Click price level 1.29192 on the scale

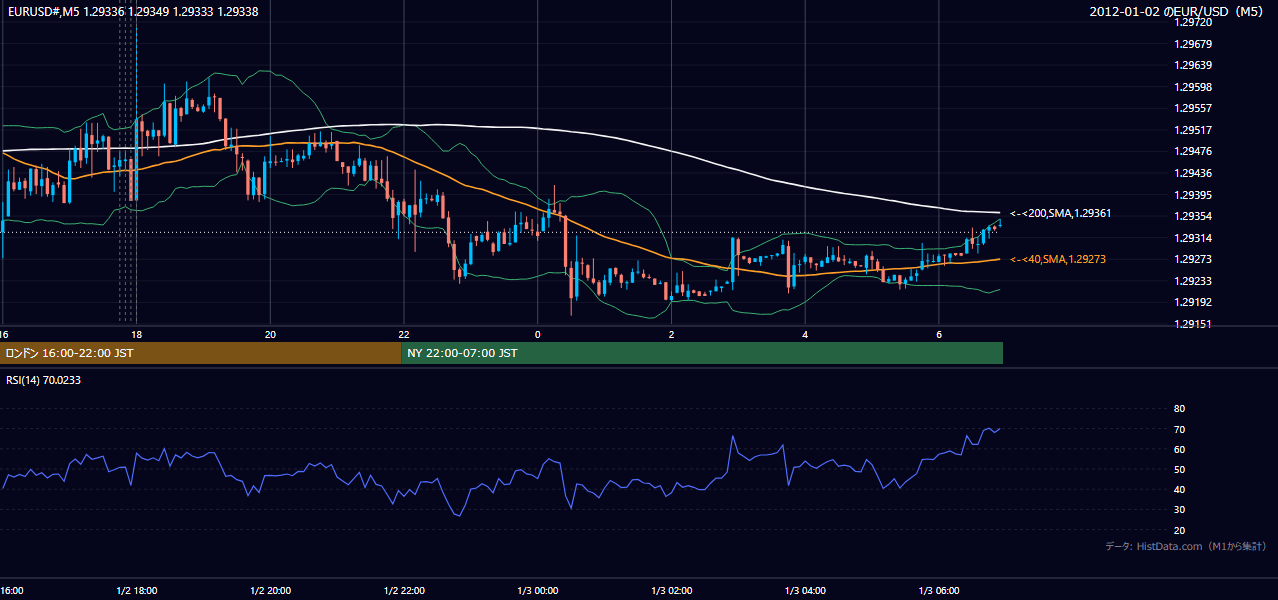click(x=1193, y=302)
